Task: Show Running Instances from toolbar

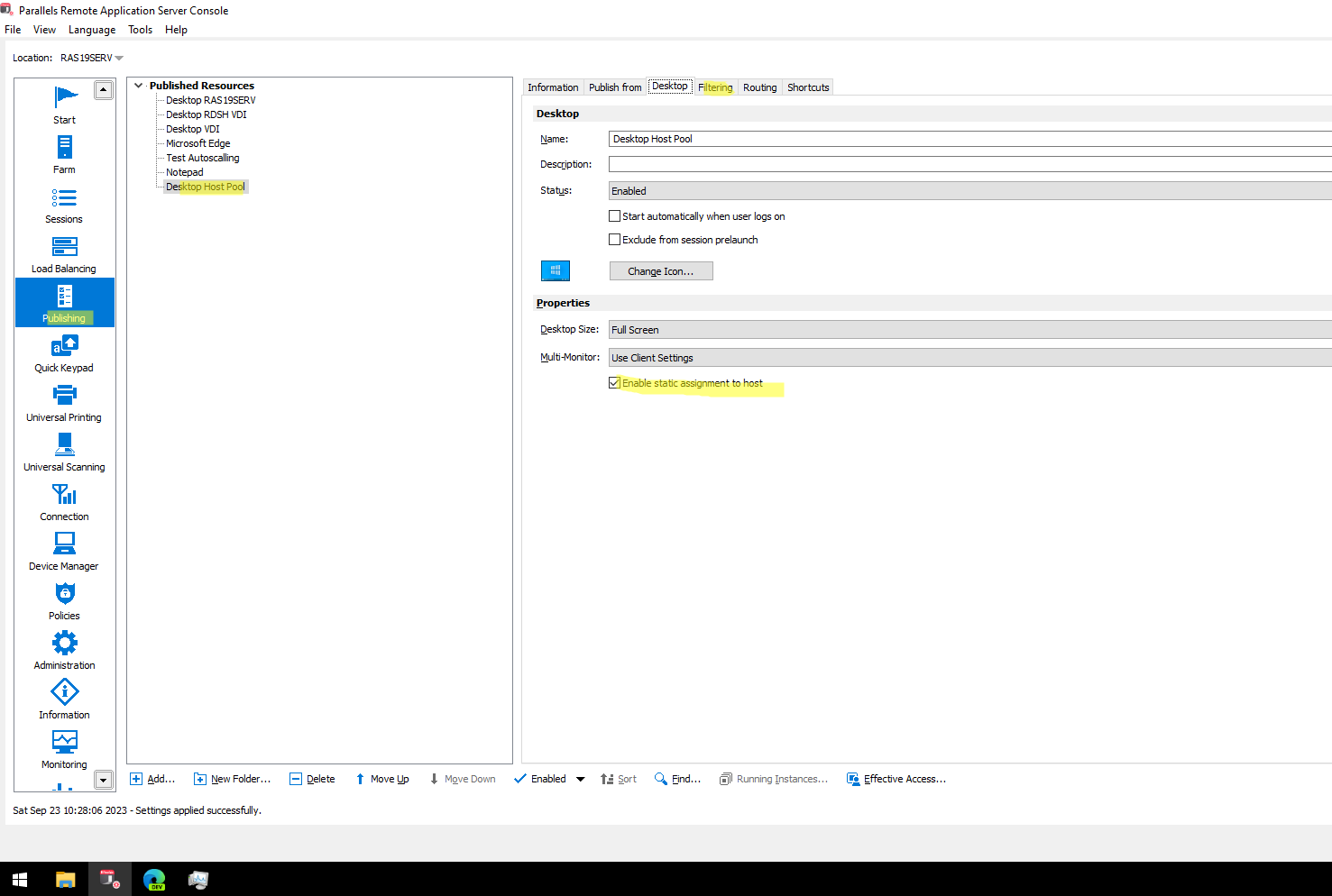Action: (x=774, y=779)
